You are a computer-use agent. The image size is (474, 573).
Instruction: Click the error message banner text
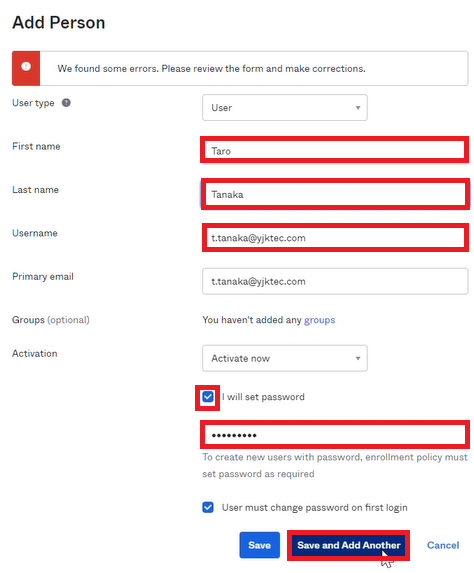[x=211, y=69]
